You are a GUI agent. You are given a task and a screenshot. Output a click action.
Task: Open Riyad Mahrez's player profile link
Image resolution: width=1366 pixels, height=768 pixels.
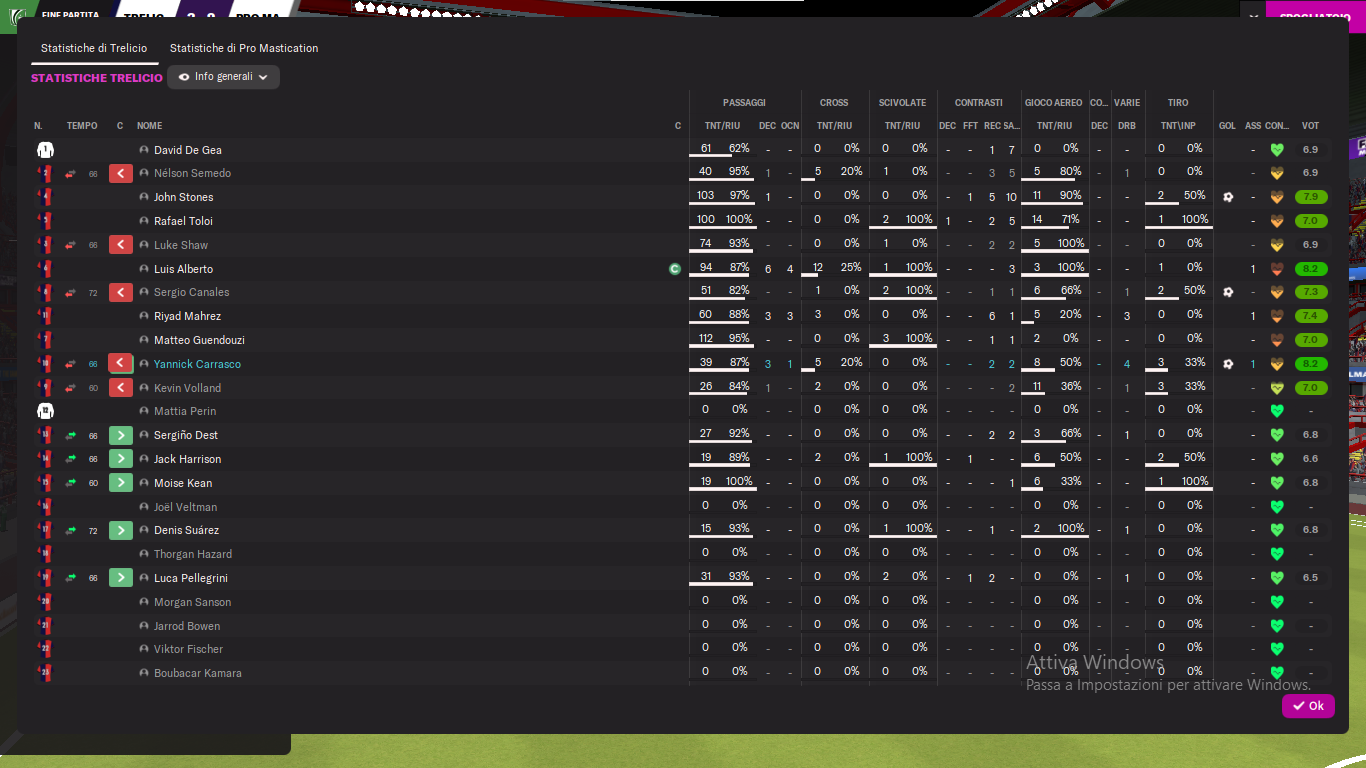tap(188, 317)
